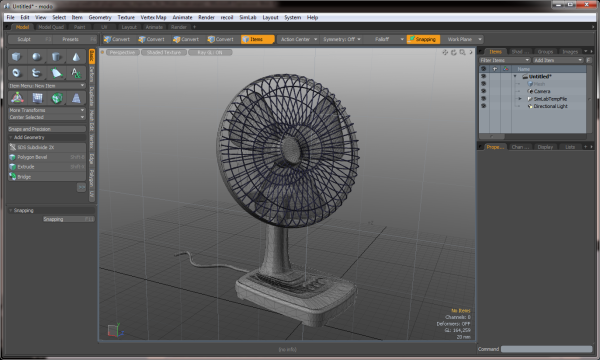Click the transform tool icon

pos(17,98)
